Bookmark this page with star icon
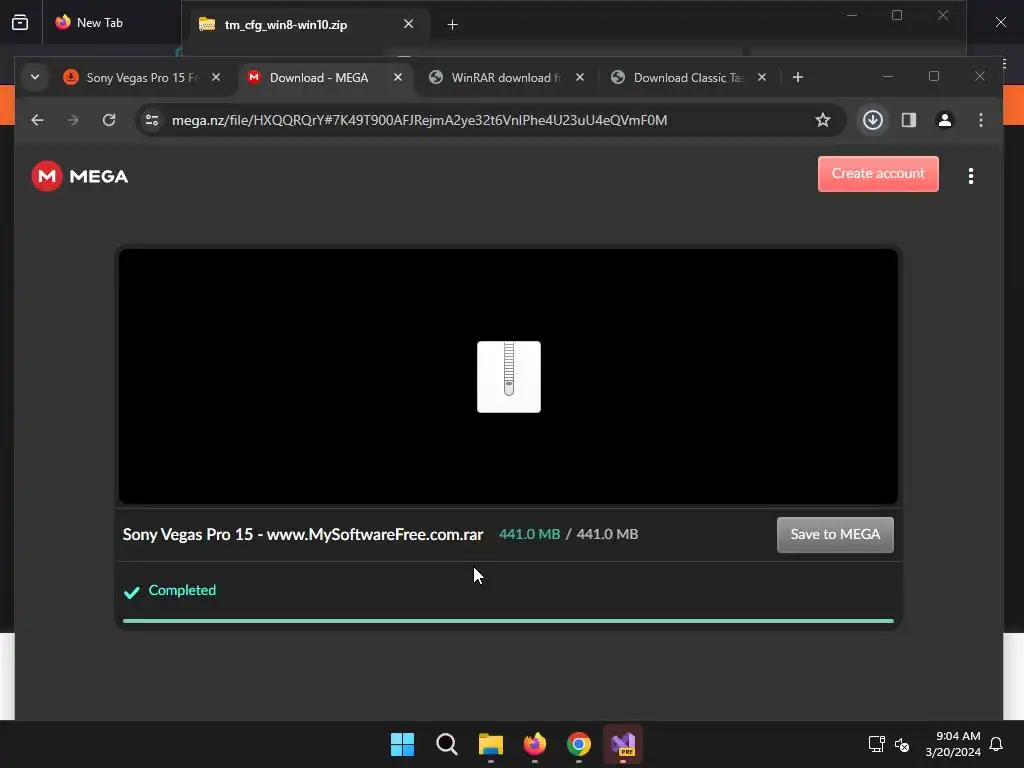The image size is (1024, 768). click(823, 120)
